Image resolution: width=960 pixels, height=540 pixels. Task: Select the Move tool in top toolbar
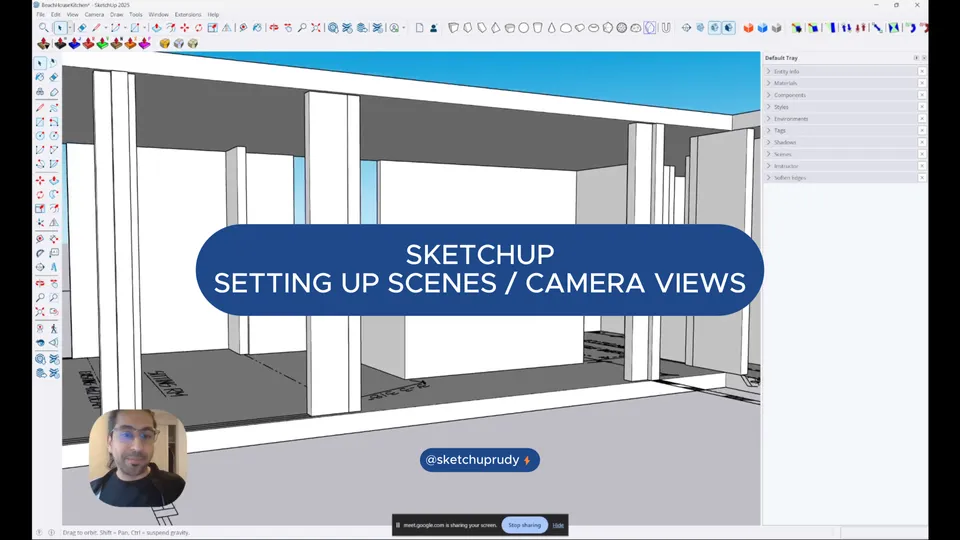(x=184, y=28)
